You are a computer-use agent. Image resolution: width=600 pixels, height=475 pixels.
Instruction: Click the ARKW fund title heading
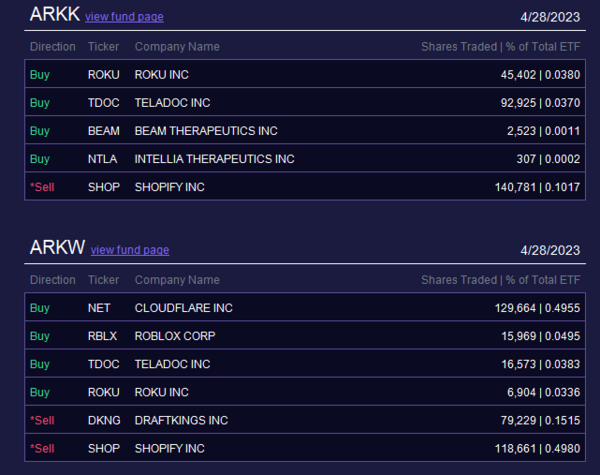[x=57, y=247]
